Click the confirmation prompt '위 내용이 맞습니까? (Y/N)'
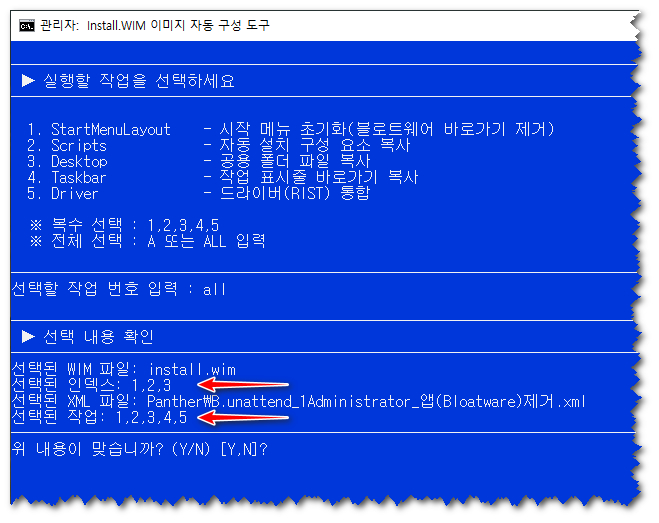 (111, 449)
